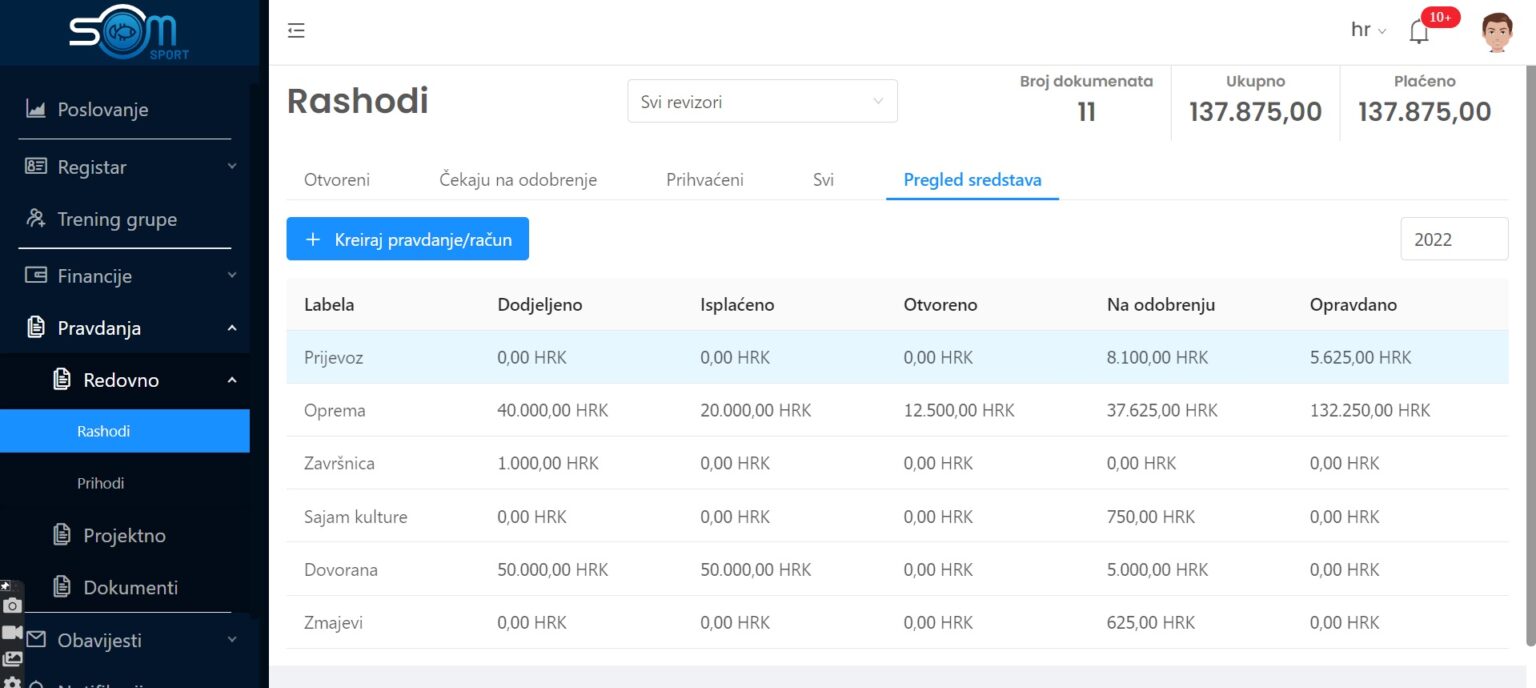Click the SOM Sport logo
Image resolution: width=1536 pixels, height=688 pixels.
129,34
